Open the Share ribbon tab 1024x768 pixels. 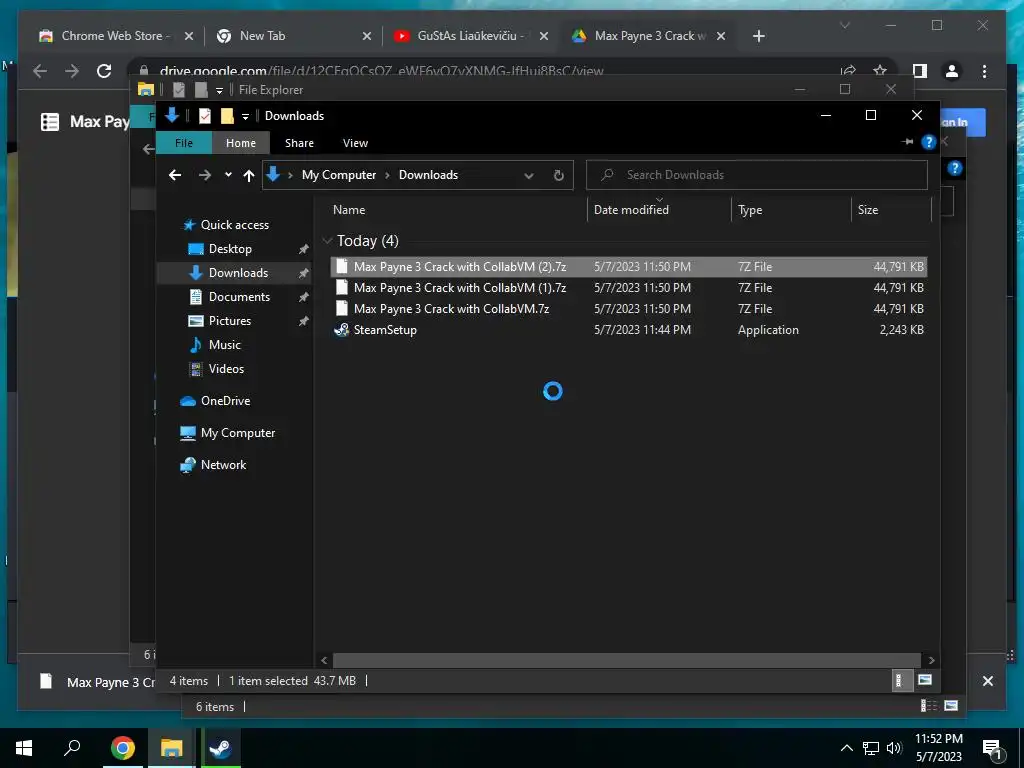299,143
